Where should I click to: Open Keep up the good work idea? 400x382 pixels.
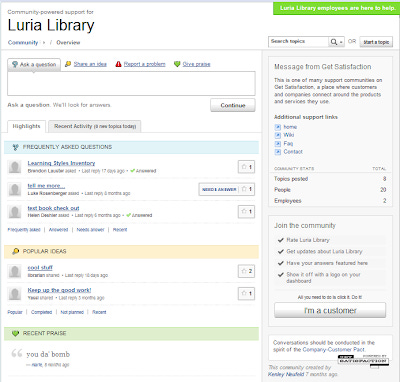click(59, 290)
